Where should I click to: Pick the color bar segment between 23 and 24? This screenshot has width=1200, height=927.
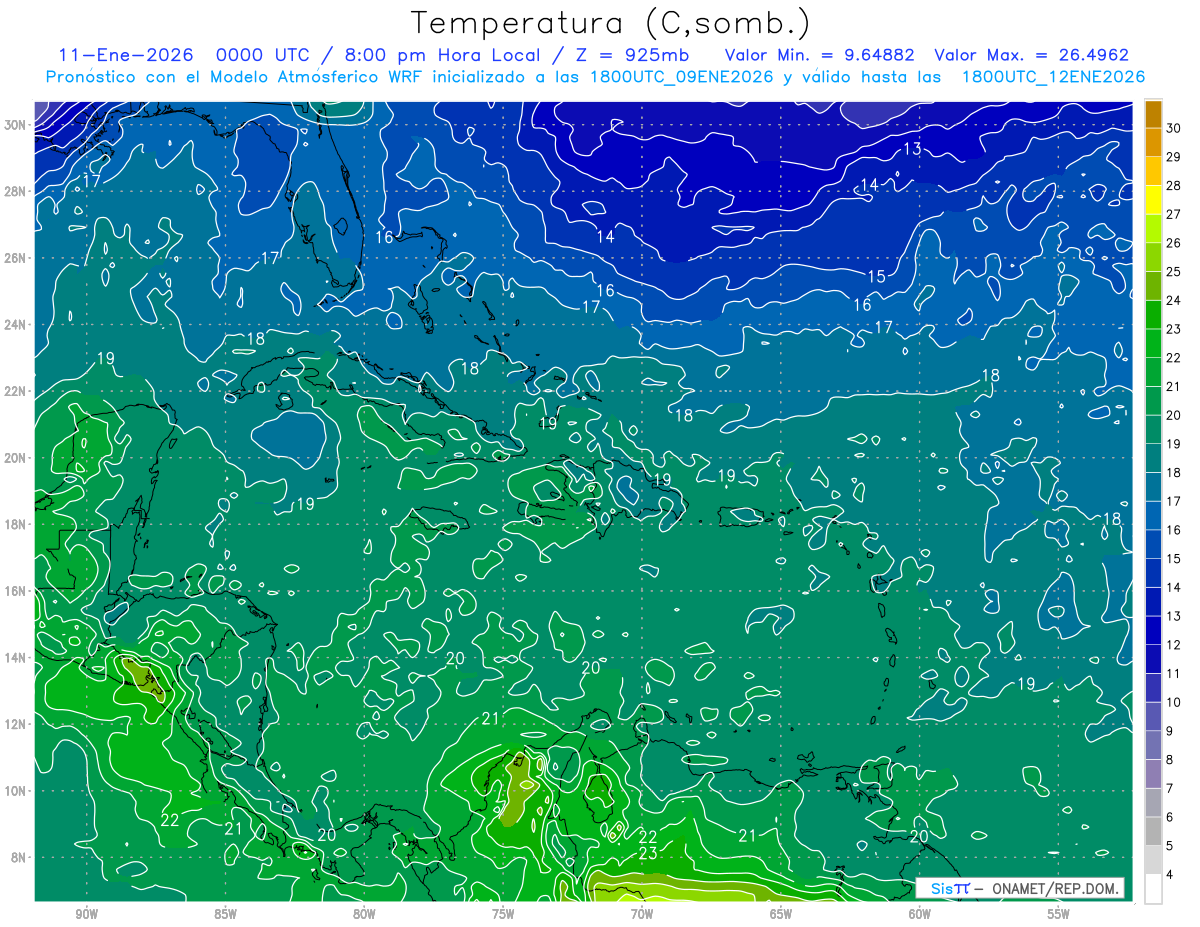1153,315
